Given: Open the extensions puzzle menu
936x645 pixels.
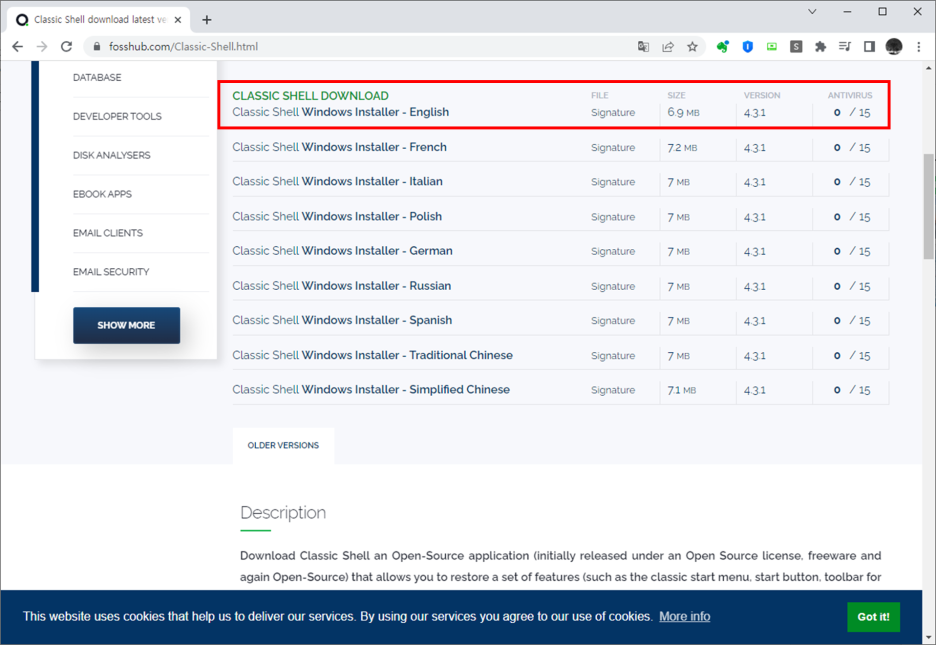Looking at the screenshot, I should pos(821,47).
